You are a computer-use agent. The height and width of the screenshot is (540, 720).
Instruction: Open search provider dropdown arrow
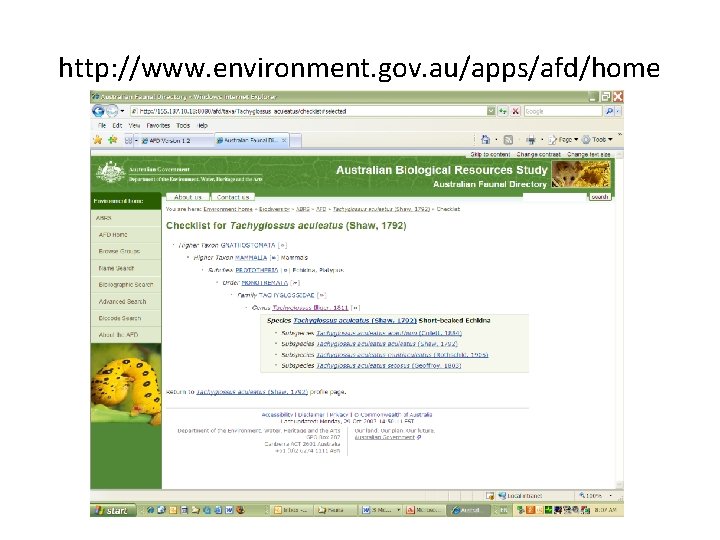tap(618, 111)
